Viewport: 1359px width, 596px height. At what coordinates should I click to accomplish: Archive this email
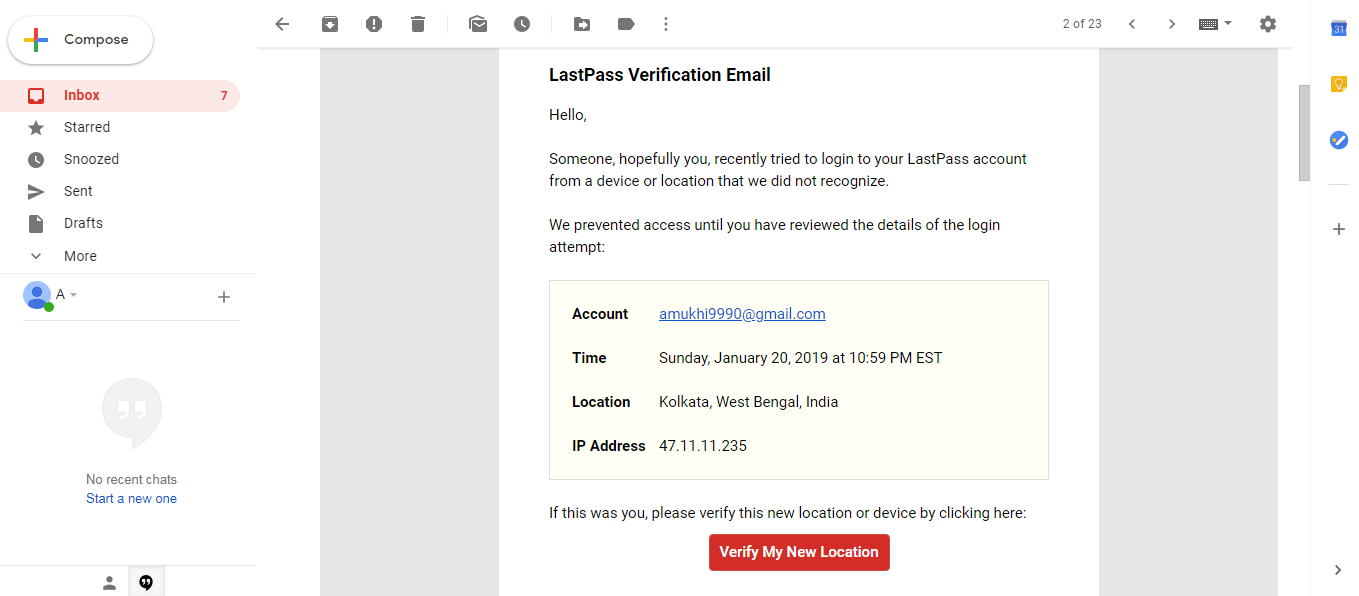click(330, 24)
